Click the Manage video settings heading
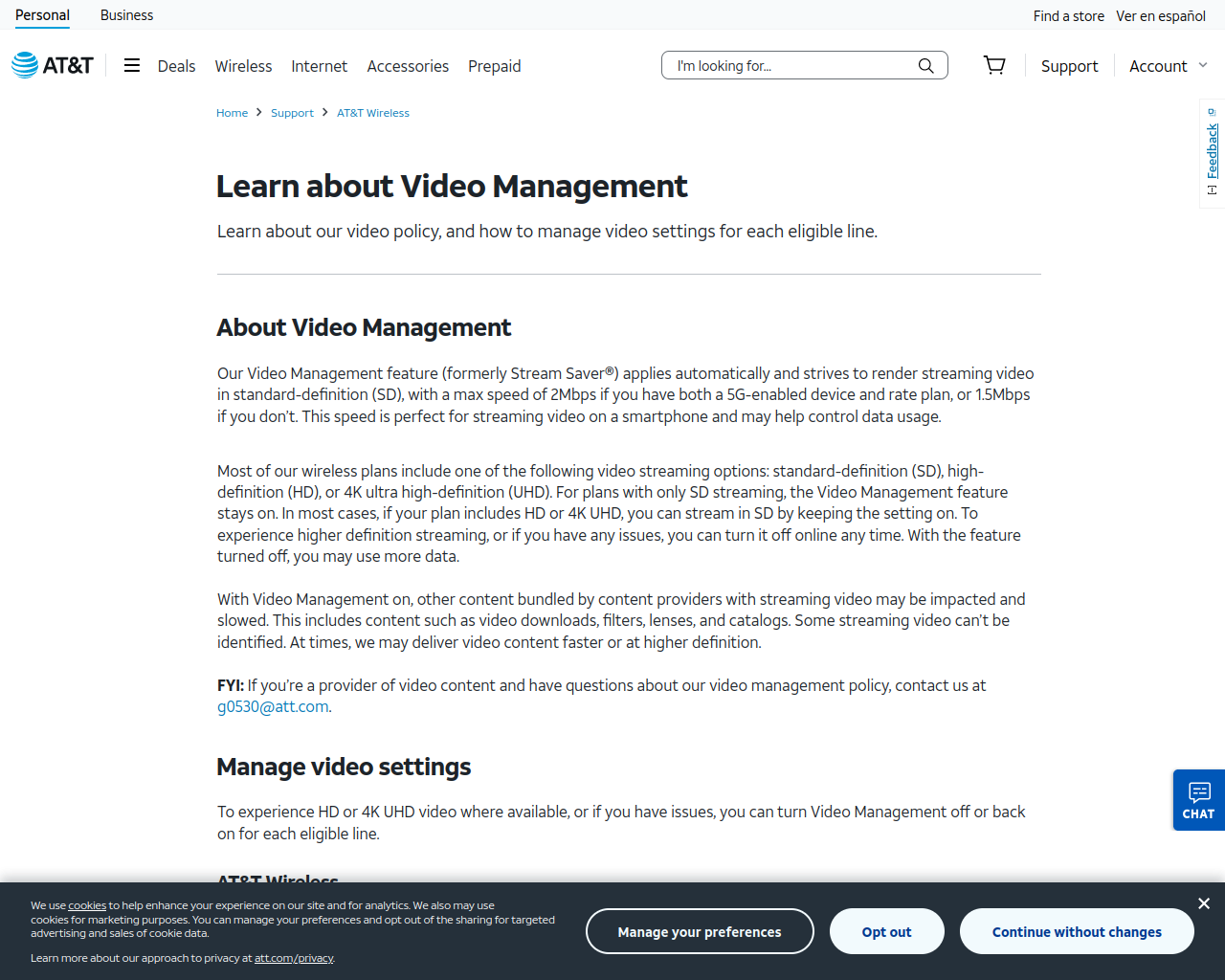1225x980 pixels. click(344, 767)
